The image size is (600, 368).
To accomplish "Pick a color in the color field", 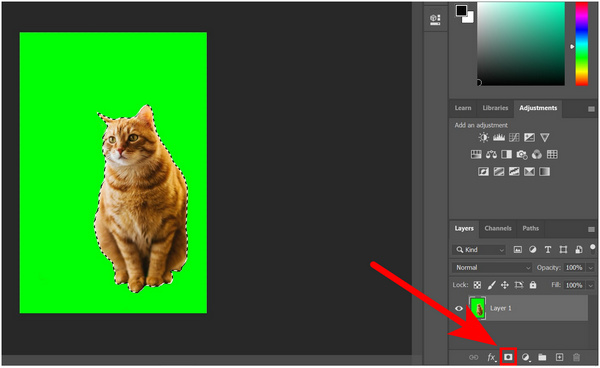I will point(521,44).
